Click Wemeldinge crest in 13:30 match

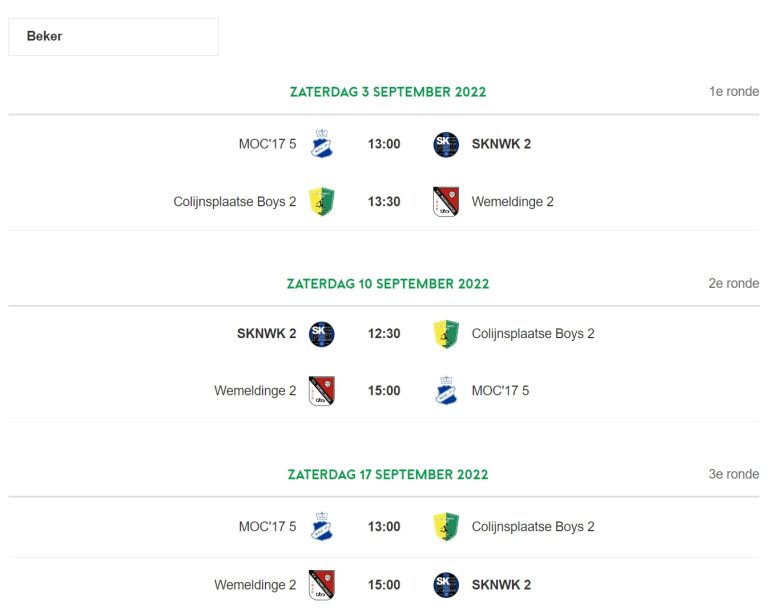point(446,201)
